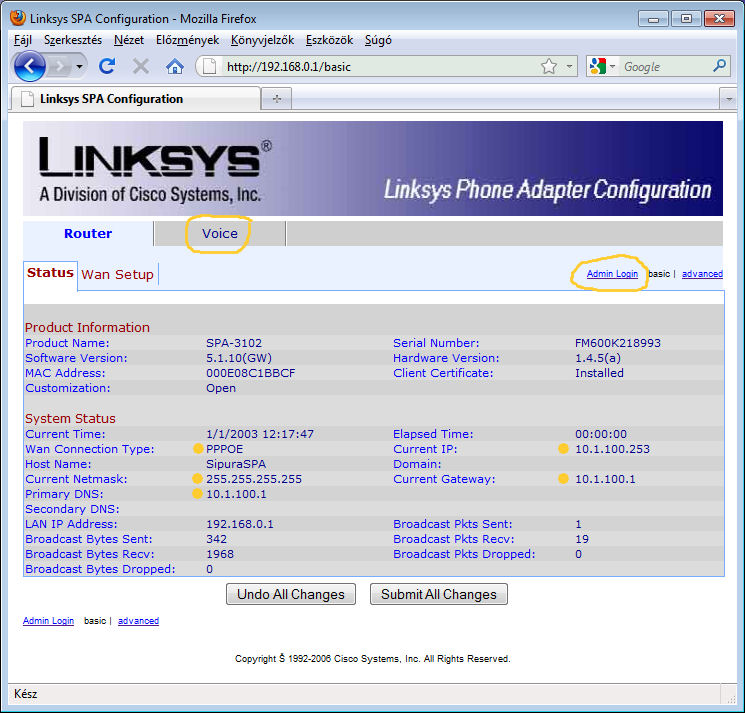The width and height of the screenshot is (745, 713).
Task: Click the Firefox logo in title bar
Action: click(x=18, y=18)
